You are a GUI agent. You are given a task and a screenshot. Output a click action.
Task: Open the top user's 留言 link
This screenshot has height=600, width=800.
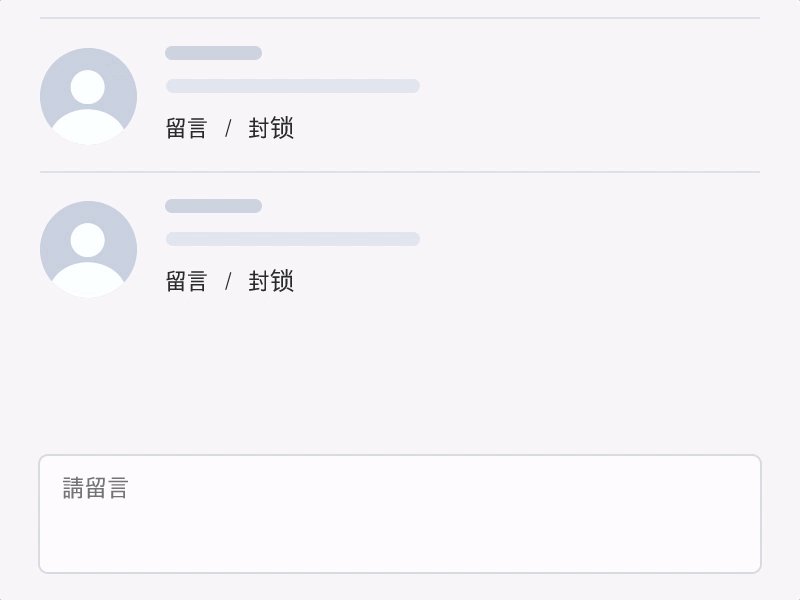pos(186,128)
